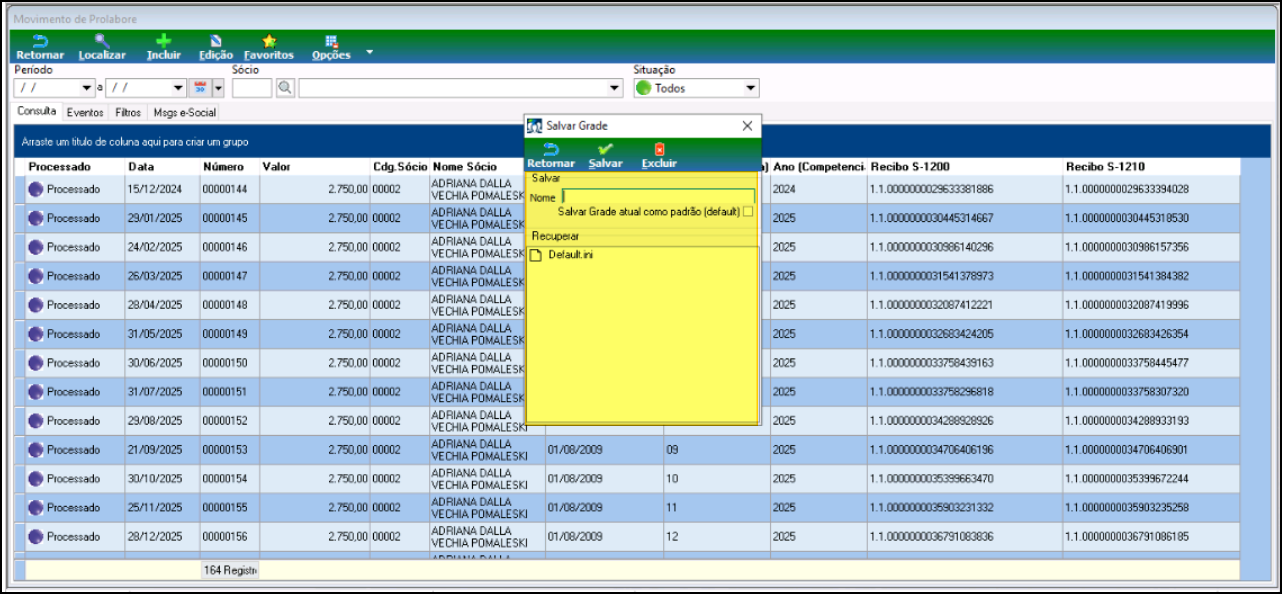This screenshot has width=1282, height=594.
Task: Click the purple status icon in row 00000144
Action: 35,189
